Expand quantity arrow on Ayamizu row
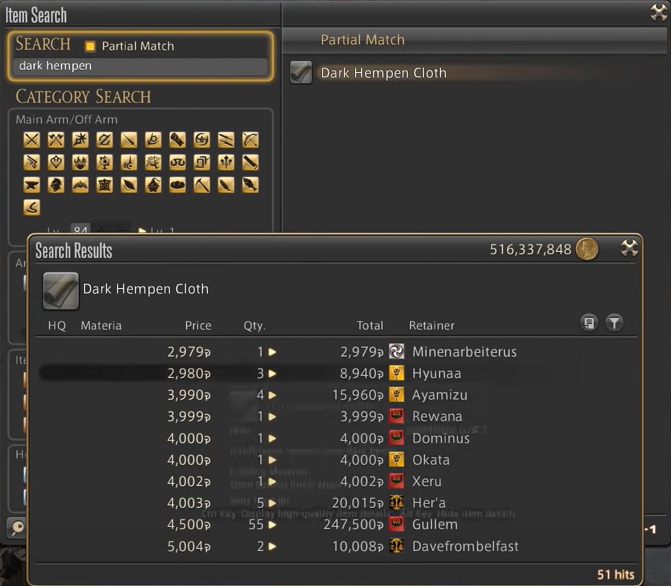Viewport: 671px width, 586px height. coord(272,395)
